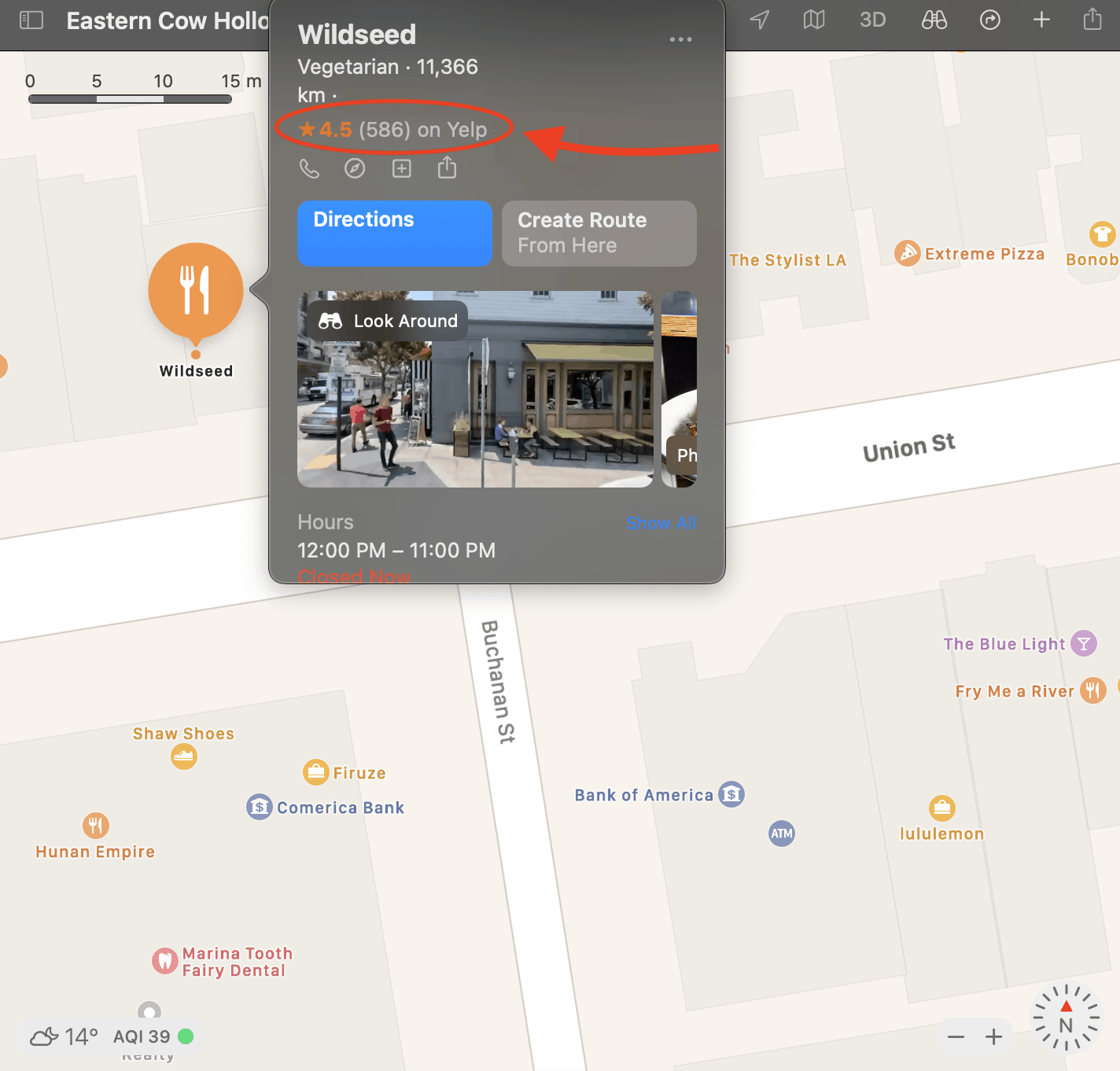This screenshot has height=1071, width=1120.
Task: Share Wildseed place using card share icon
Action: click(x=447, y=167)
